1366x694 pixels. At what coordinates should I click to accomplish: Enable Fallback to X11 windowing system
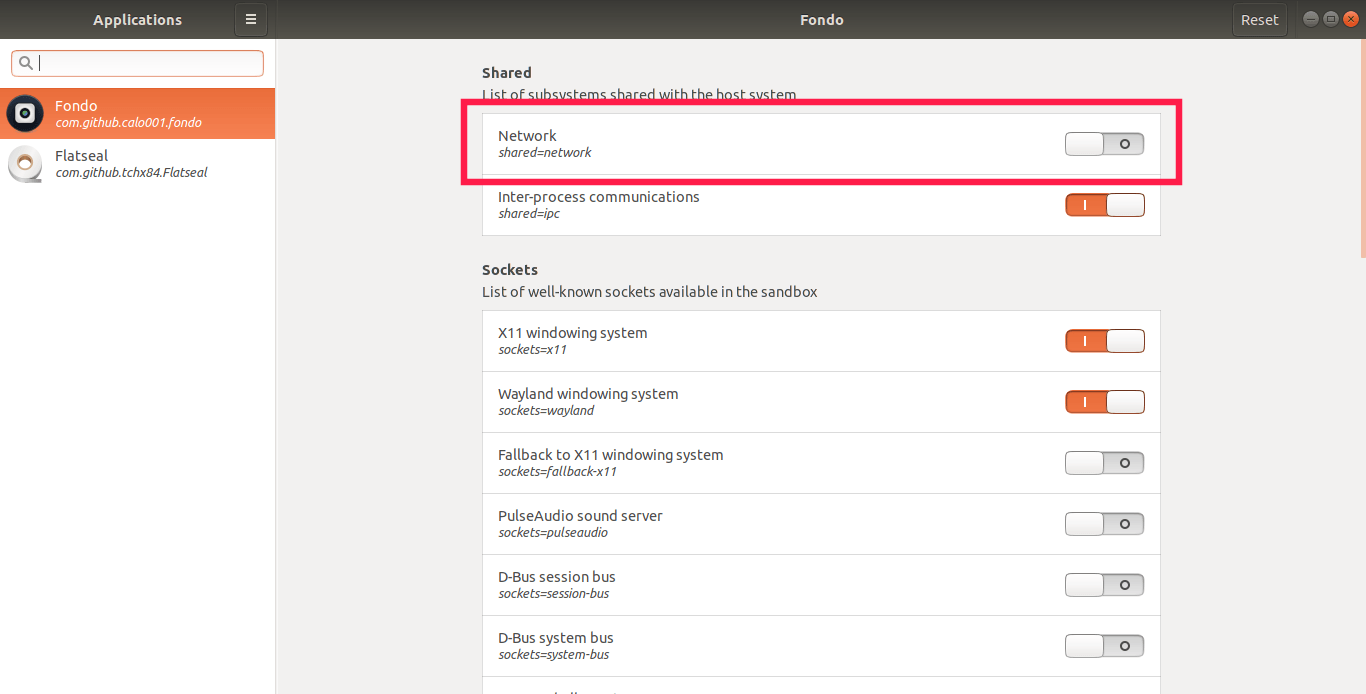[1104, 463]
